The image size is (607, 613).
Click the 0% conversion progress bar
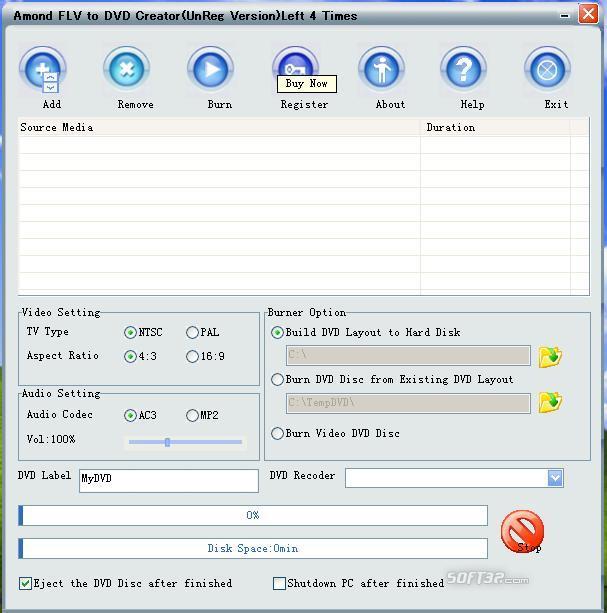(253, 515)
